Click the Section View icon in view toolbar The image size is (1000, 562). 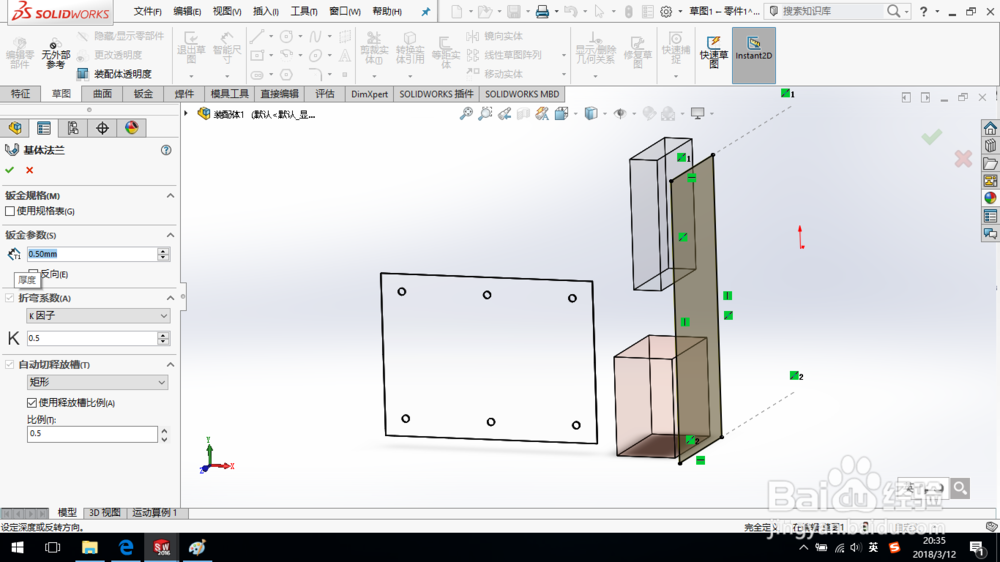[x=524, y=114]
